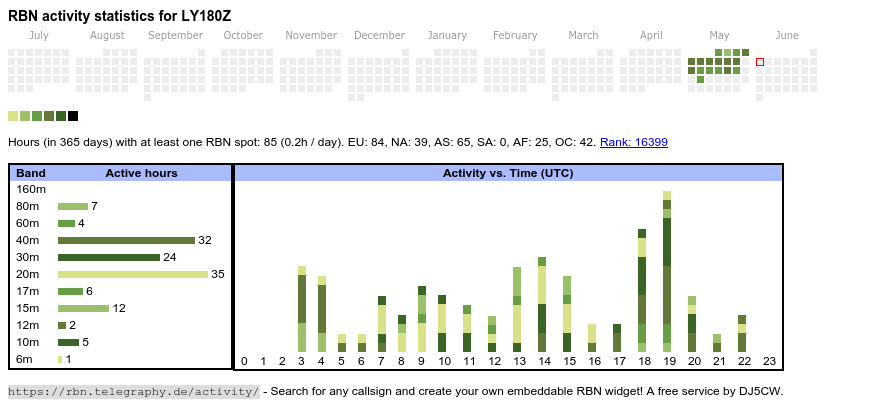Open the Rank: 16399 link
The height and width of the screenshot is (407, 870).
(x=633, y=142)
